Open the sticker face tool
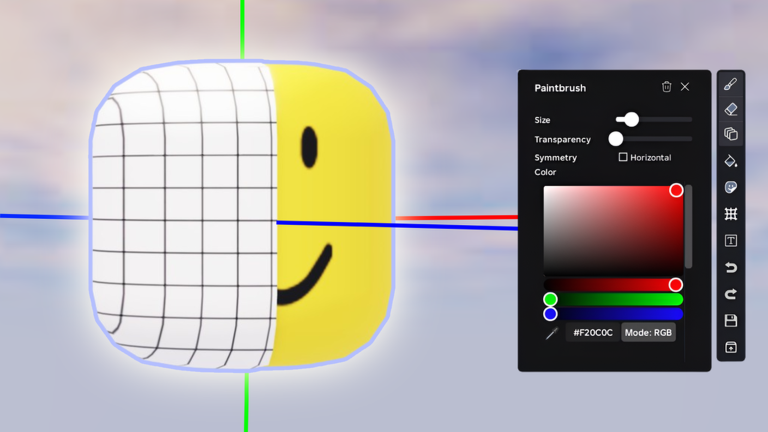 730,187
